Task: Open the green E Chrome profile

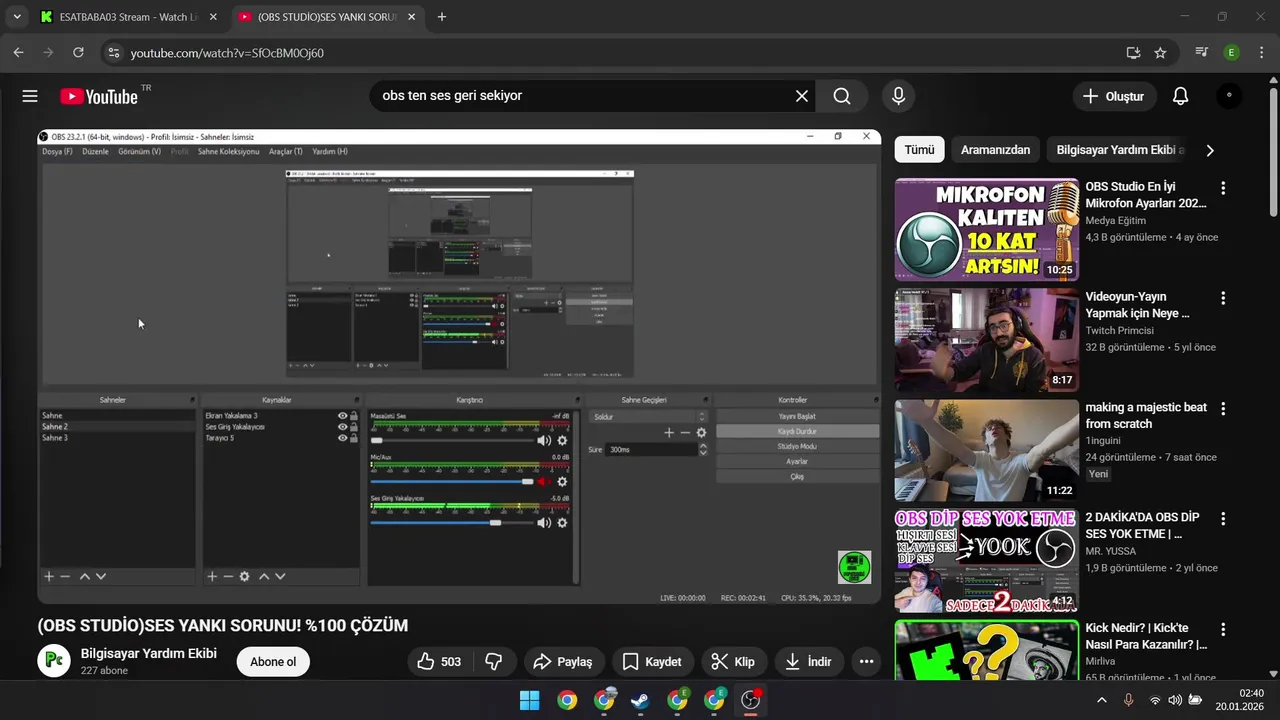Action: 1232,53
